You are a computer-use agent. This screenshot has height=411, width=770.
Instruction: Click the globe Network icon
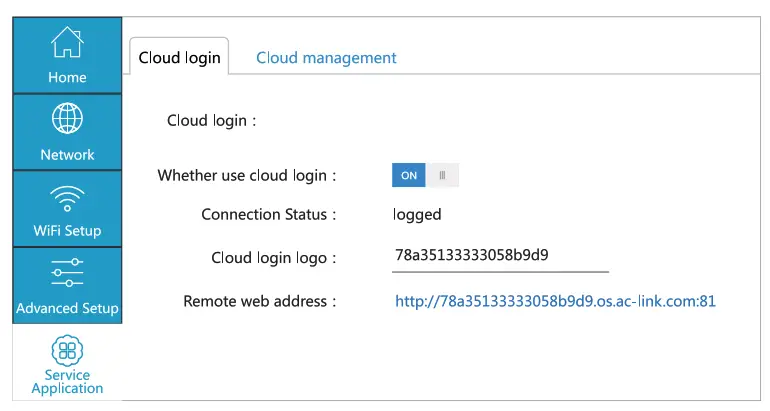pos(67,120)
